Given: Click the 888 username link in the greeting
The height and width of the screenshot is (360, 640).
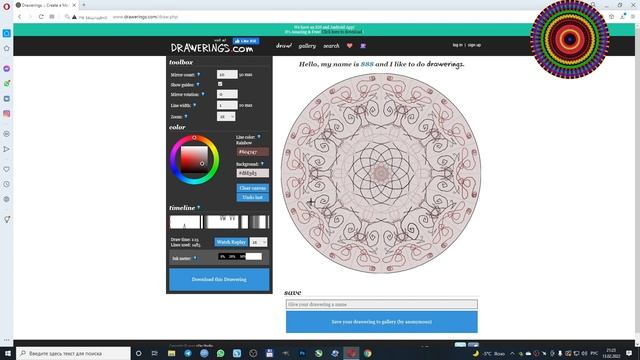Looking at the screenshot, I should pos(367,64).
